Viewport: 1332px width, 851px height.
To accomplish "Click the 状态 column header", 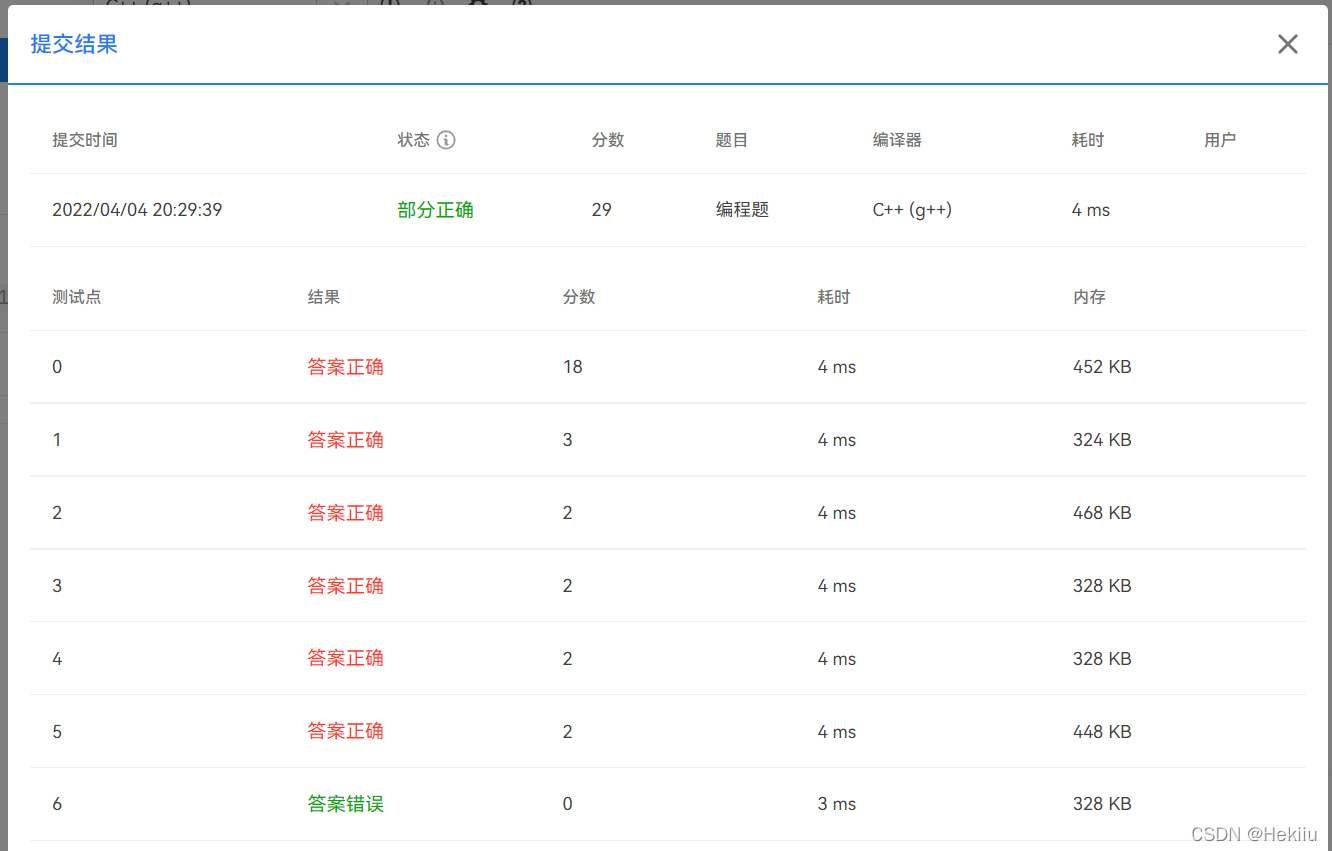I will (414, 140).
